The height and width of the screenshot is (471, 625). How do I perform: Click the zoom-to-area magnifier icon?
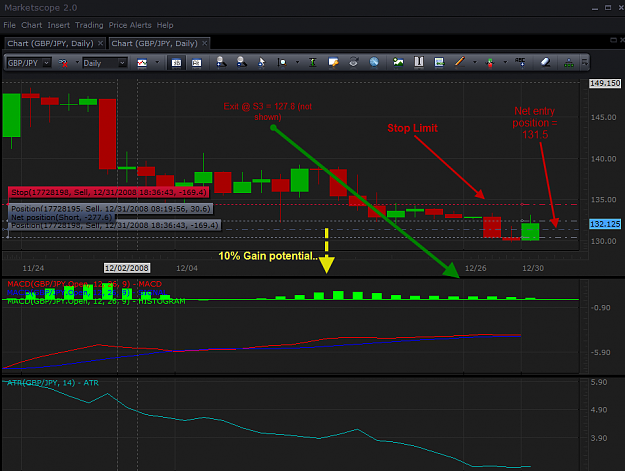click(x=282, y=62)
